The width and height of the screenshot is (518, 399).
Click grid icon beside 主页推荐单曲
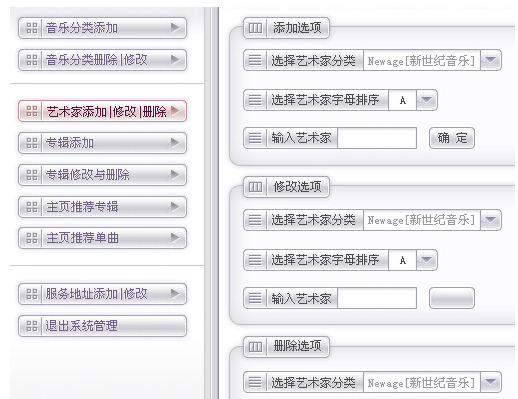[x=32, y=238]
